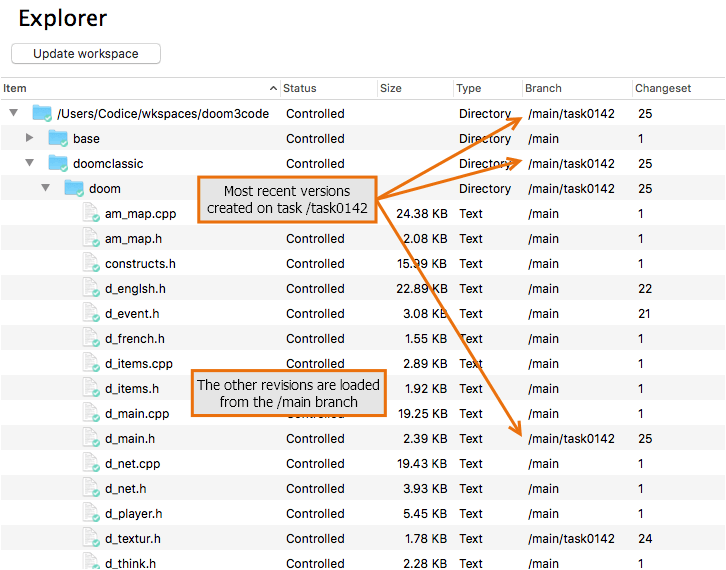Click changeset 22 in the d_englsh.h row
Screen dimensions: 726x570
[645, 289]
